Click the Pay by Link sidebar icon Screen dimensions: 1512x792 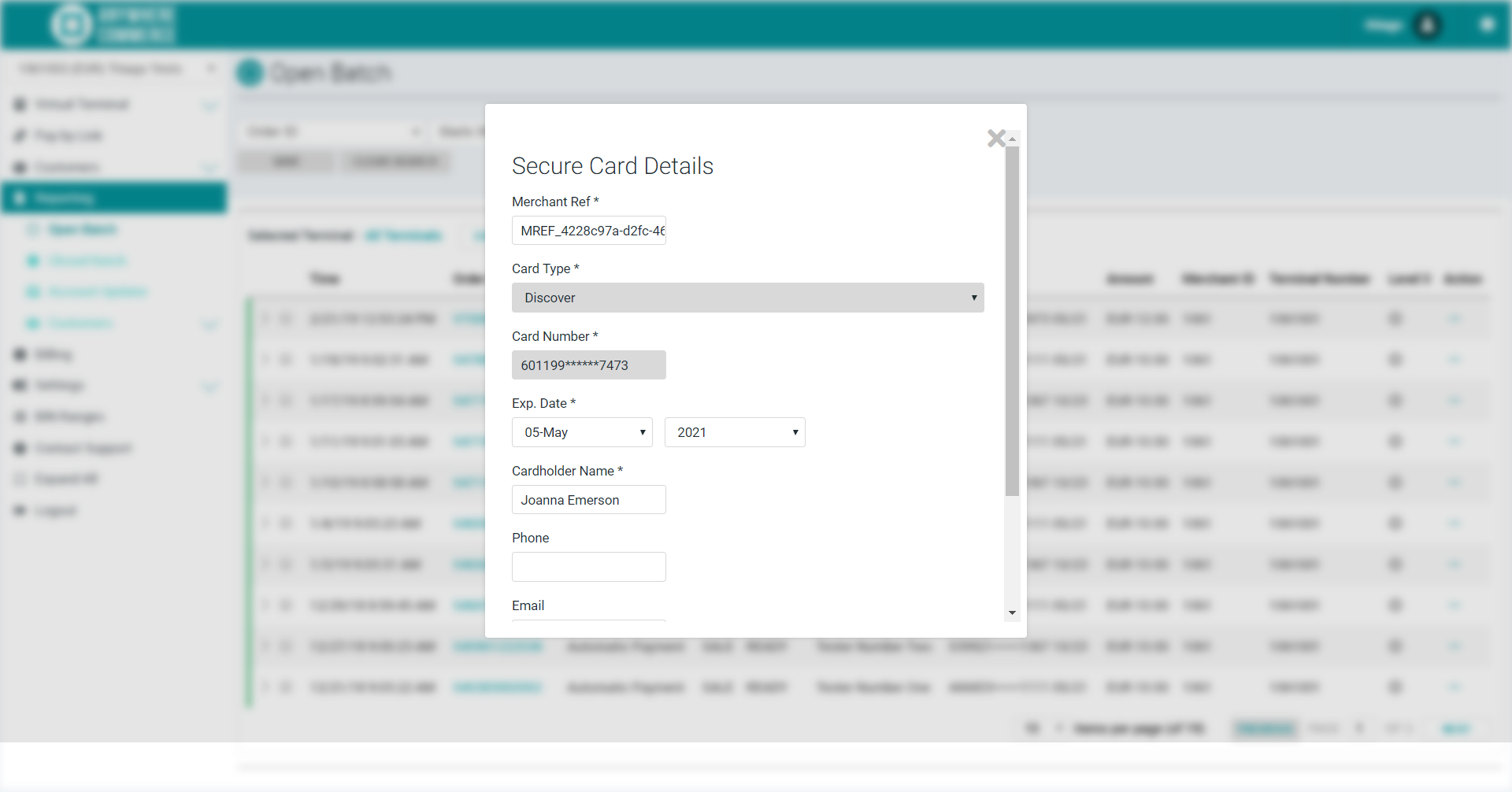(20, 135)
